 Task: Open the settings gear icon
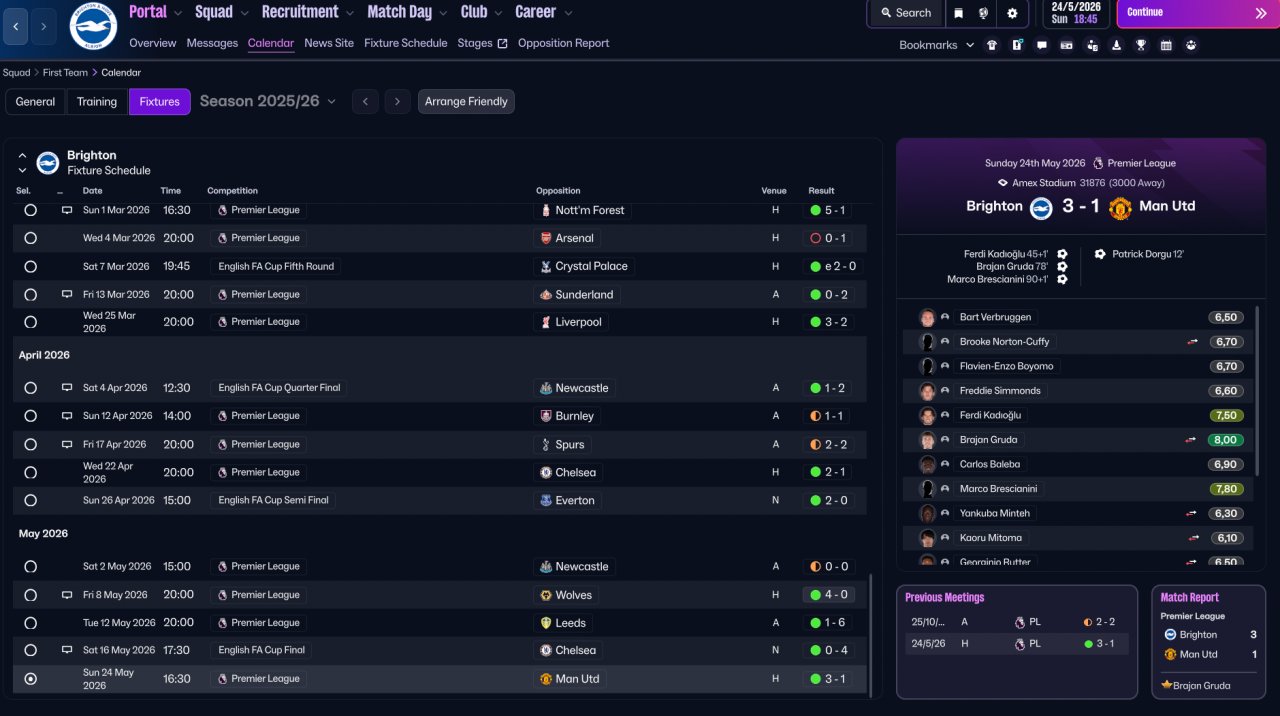1012,13
